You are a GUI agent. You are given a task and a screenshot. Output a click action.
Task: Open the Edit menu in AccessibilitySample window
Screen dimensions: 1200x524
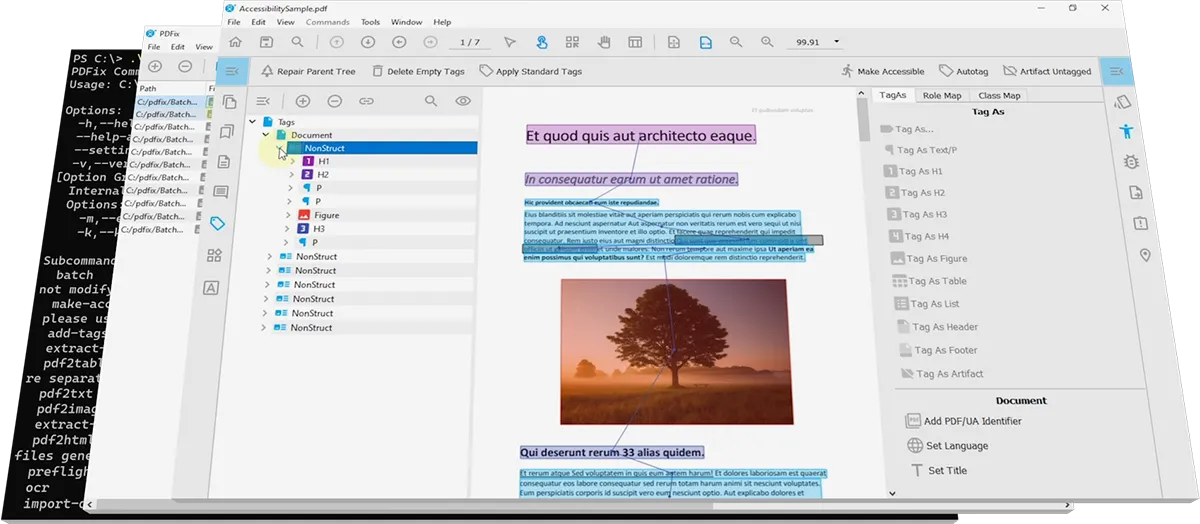259,21
